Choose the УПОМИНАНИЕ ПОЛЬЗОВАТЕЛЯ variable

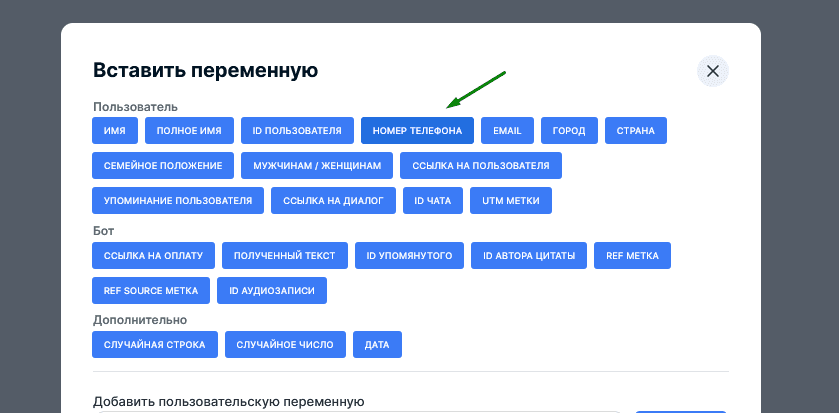coord(178,200)
